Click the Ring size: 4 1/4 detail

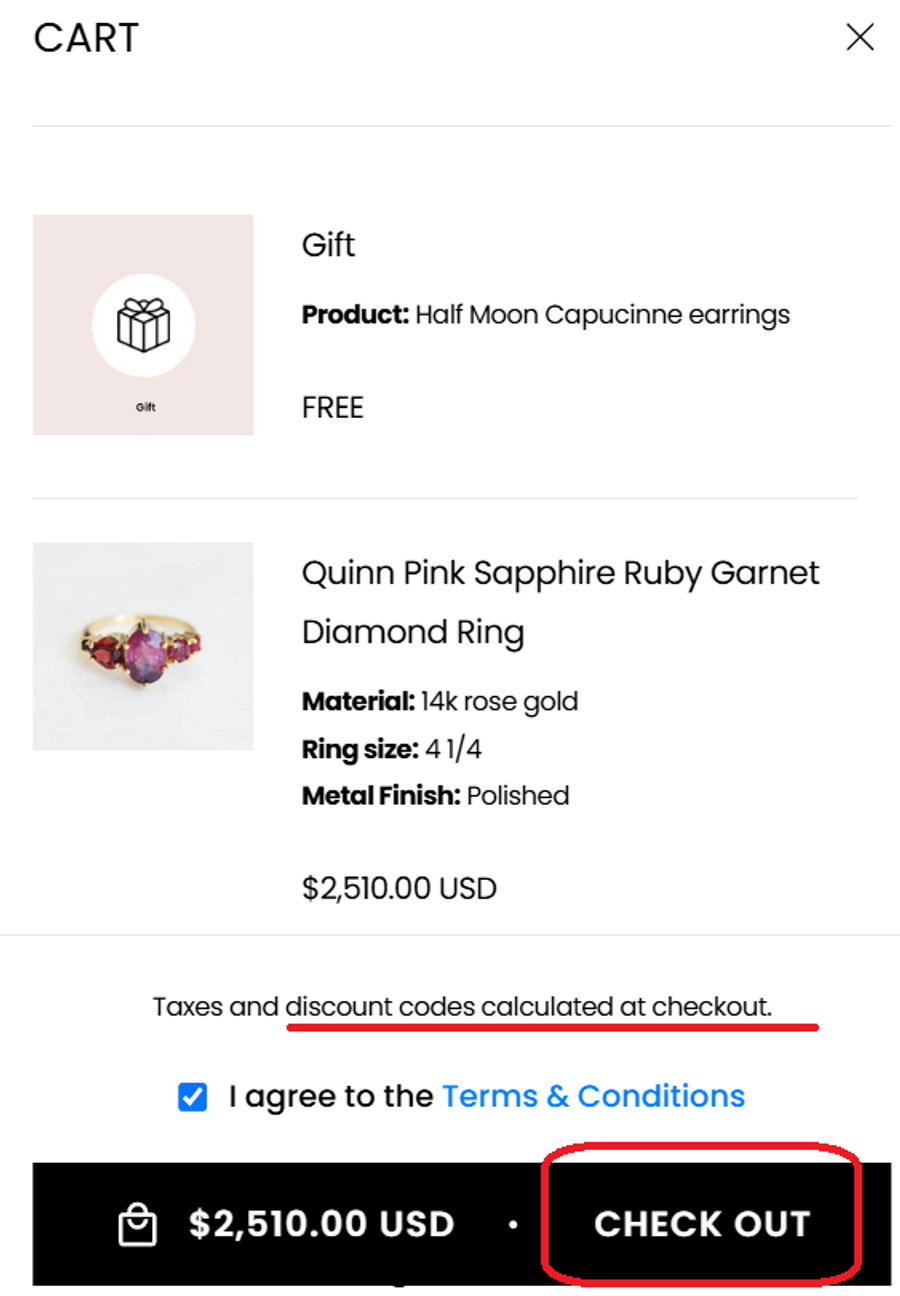[399, 749]
